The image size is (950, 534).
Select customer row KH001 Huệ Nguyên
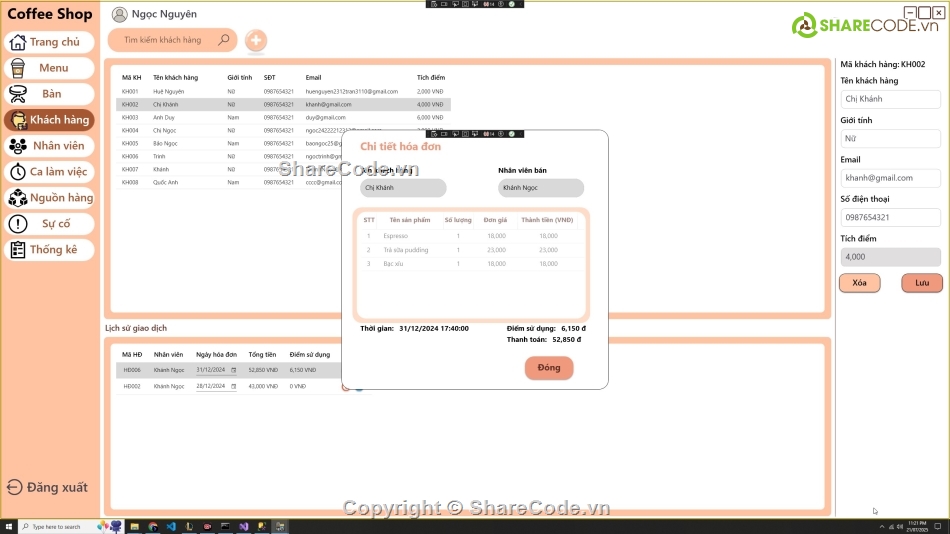click(x=283, y=92)
